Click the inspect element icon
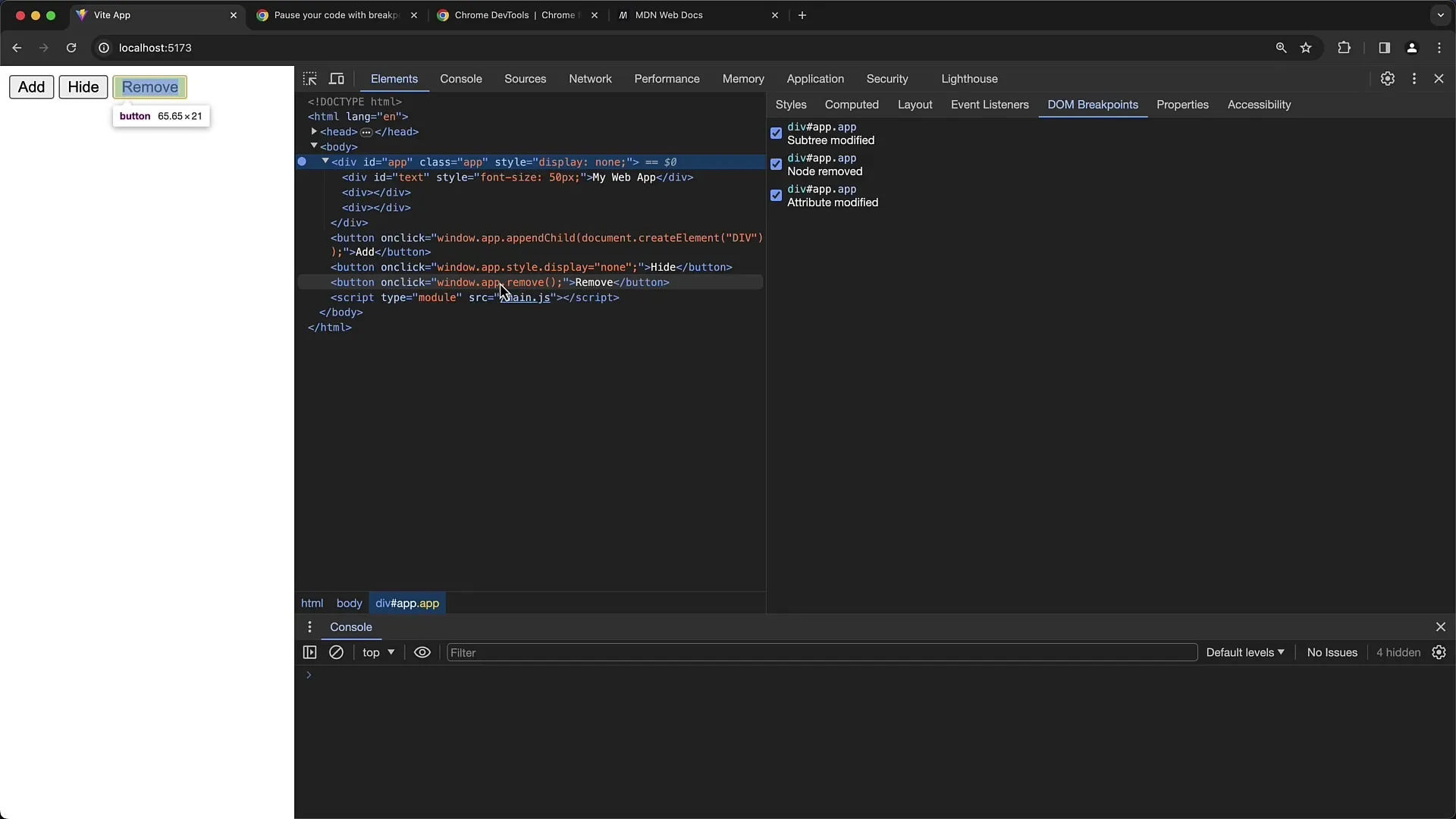This screenshot has width=1456, height=819. point(310,78)
